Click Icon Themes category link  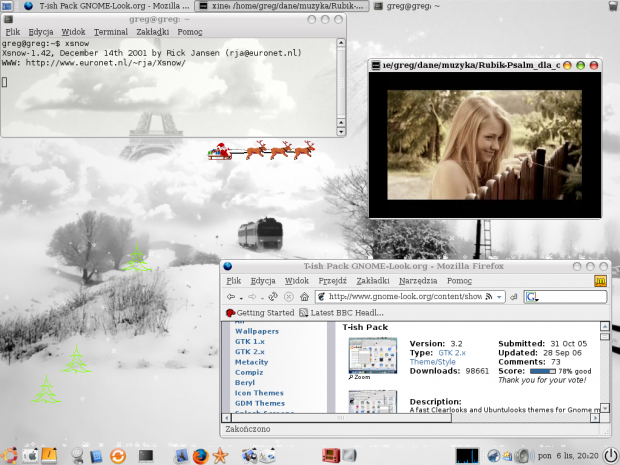pyautogui.click(x=259, y=393)
